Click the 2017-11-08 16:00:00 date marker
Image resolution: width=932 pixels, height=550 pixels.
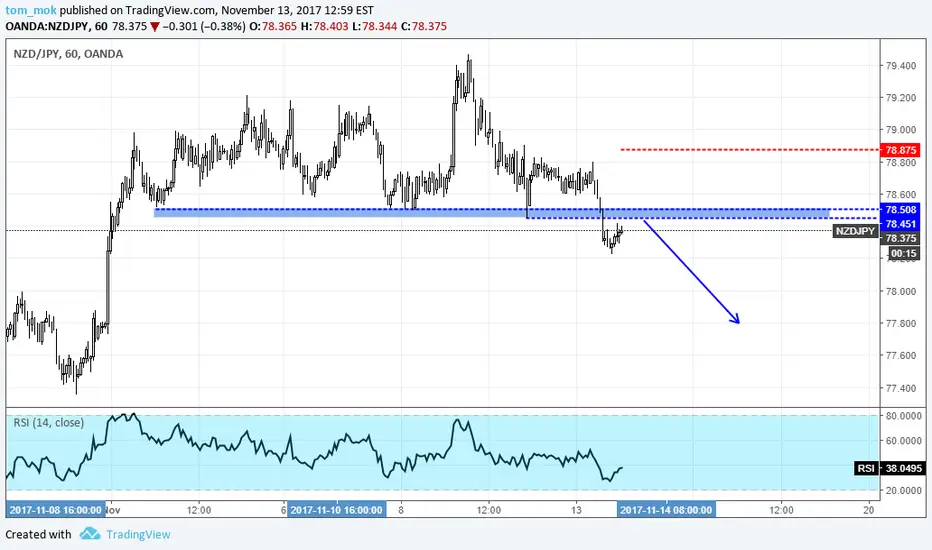coord(56,510)
